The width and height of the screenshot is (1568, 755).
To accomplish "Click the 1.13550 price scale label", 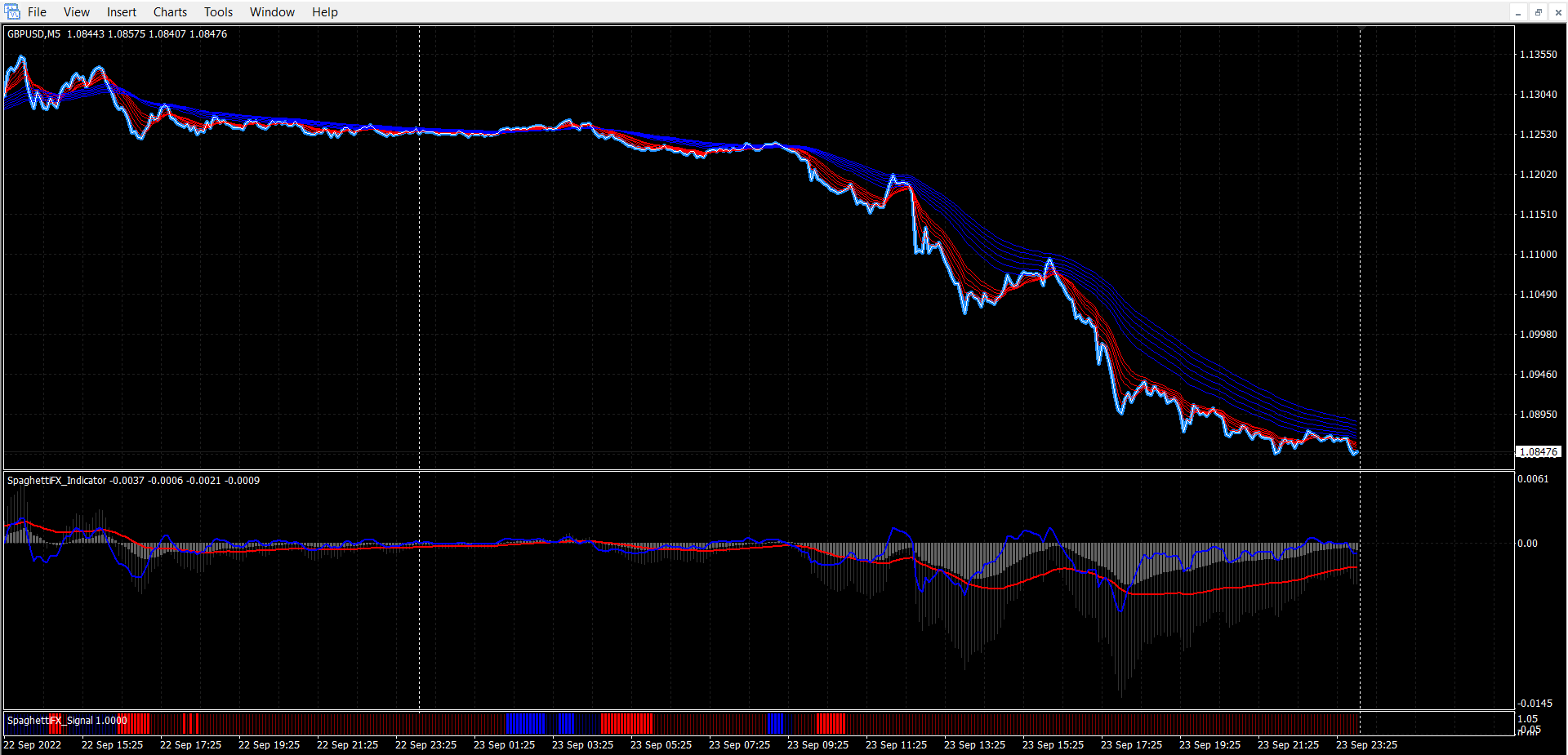I will (x=1538, y=55).
